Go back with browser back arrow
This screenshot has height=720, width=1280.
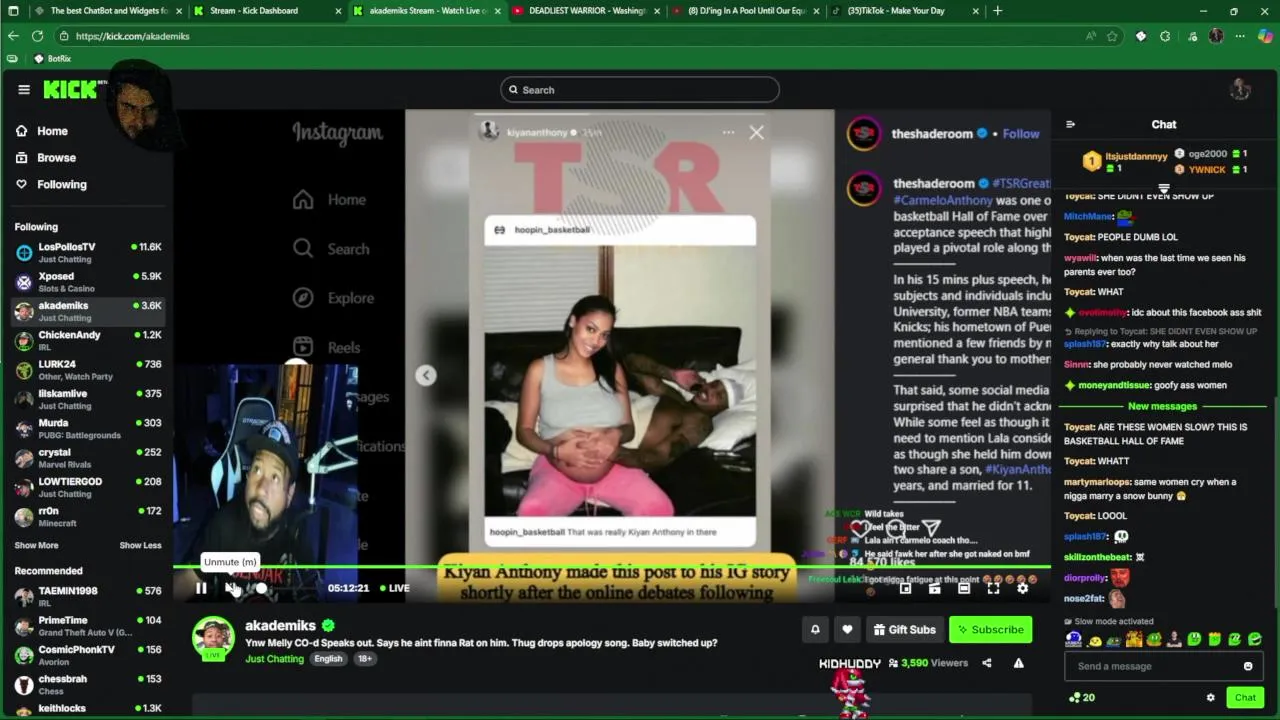[x=13, y=36]
